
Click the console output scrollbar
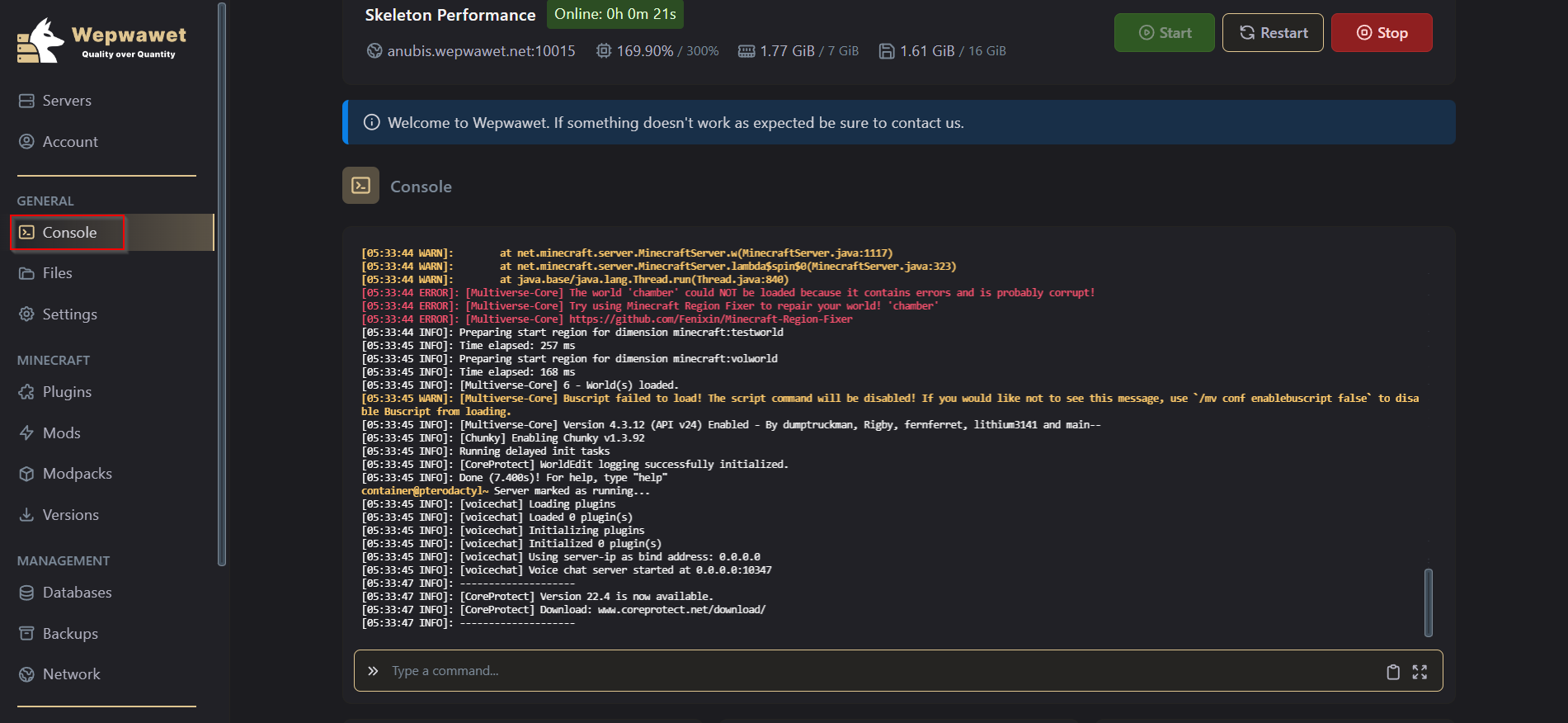(1429, 602)
